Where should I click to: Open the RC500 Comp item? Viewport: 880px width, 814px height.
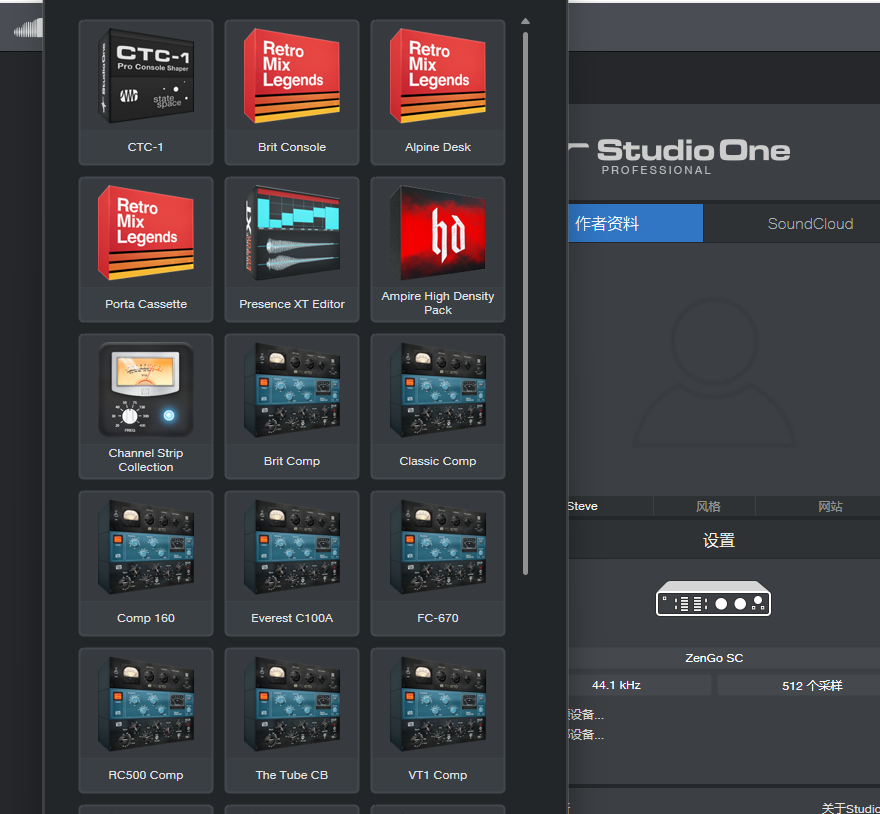(146, 720)
